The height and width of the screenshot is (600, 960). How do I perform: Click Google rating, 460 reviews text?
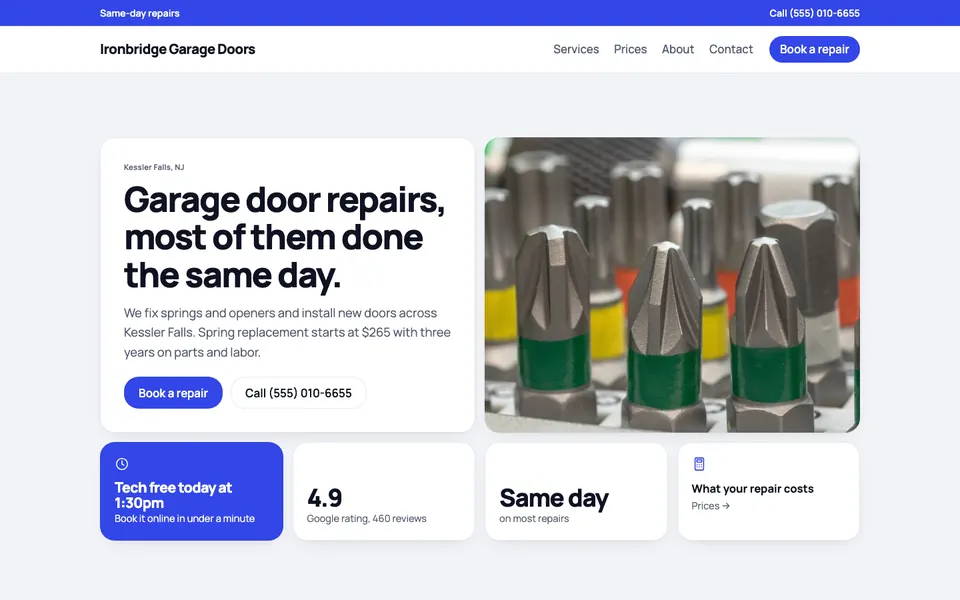[366, 519]
